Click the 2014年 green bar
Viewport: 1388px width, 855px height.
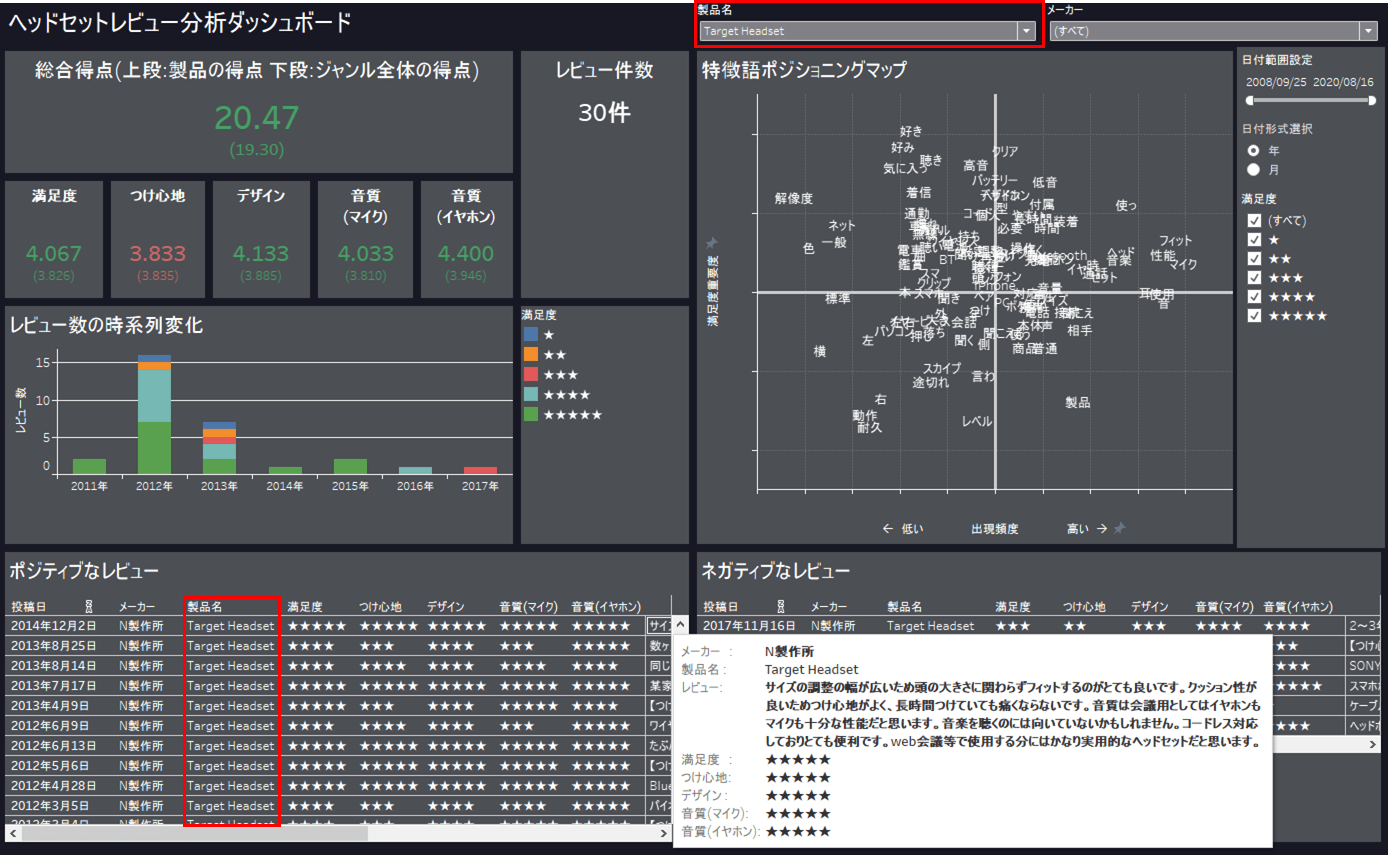pos(285,470)
